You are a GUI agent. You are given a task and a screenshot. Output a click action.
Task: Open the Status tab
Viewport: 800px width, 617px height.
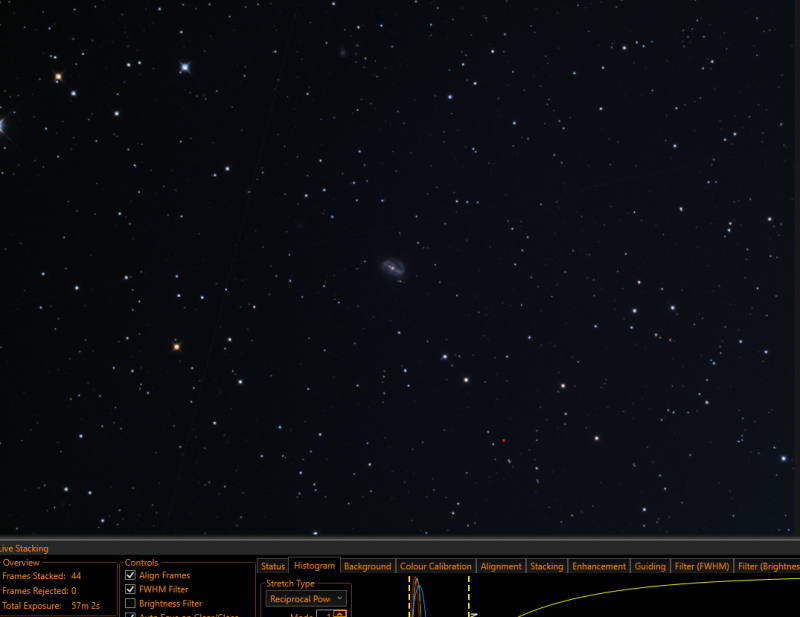click(273, 566)
